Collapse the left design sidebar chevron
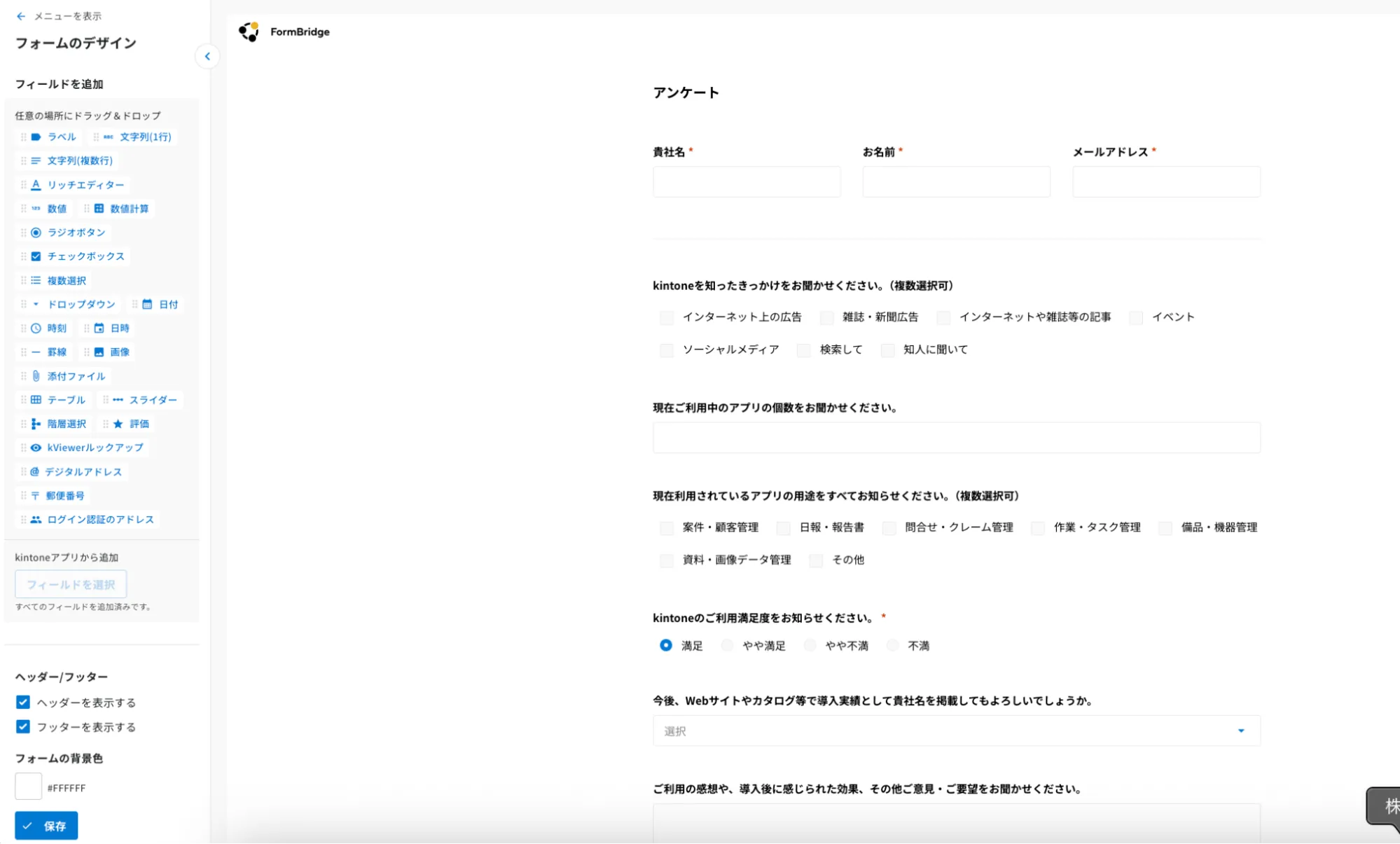The height and width of the screenshot is (844, 1400). (207, 56)
